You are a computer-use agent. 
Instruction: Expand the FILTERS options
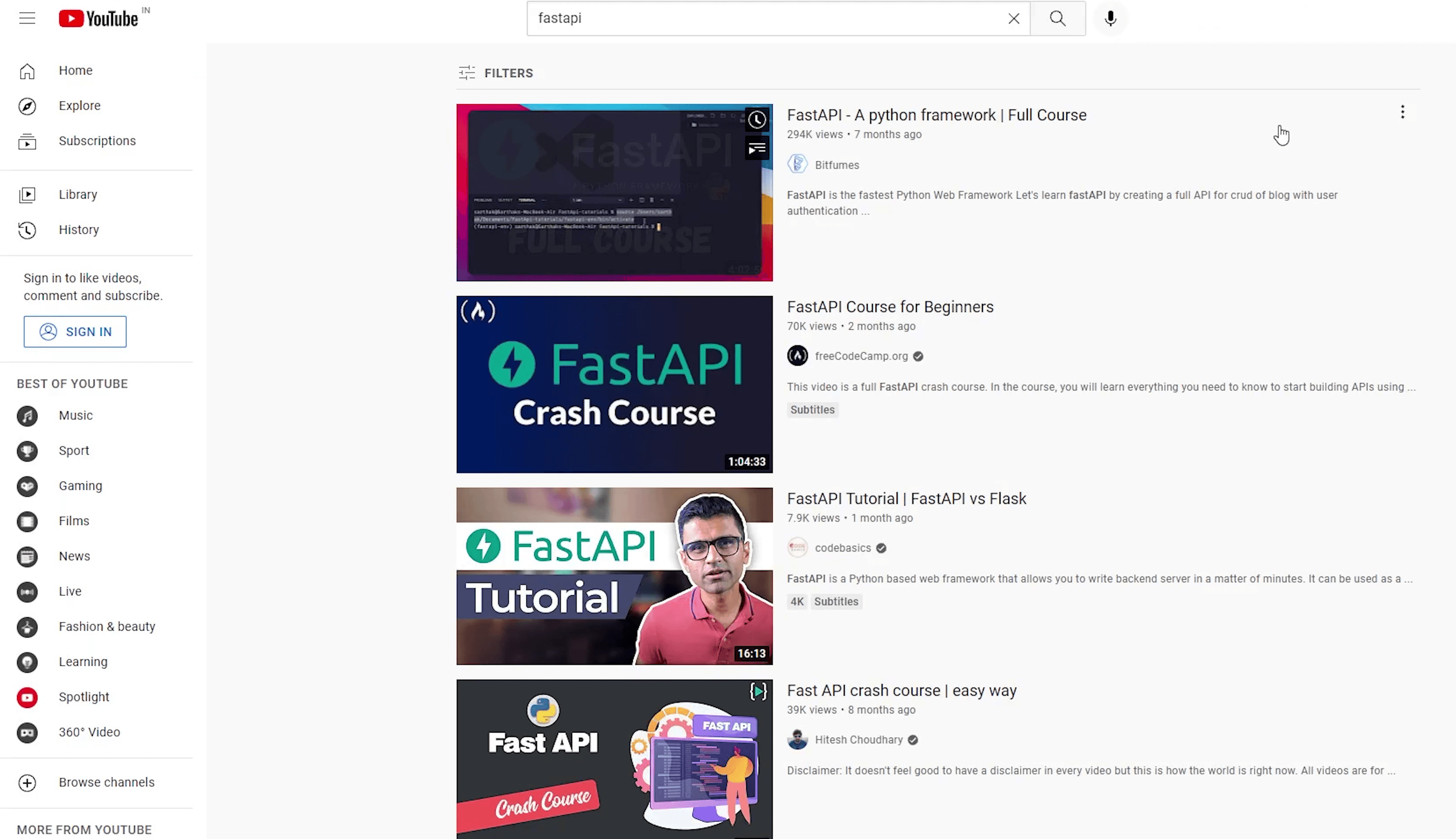(x=496, y=73)
